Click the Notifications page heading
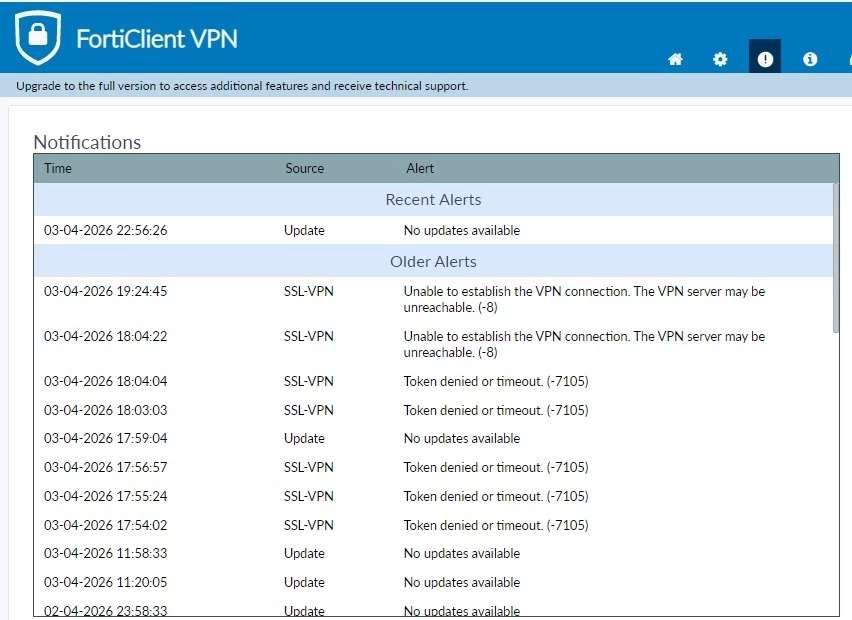This screenshot has height=620, width=852. [x=87, y=142]
